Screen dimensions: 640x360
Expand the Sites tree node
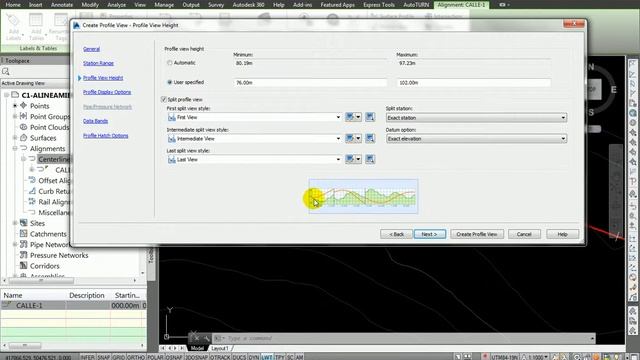15,223
